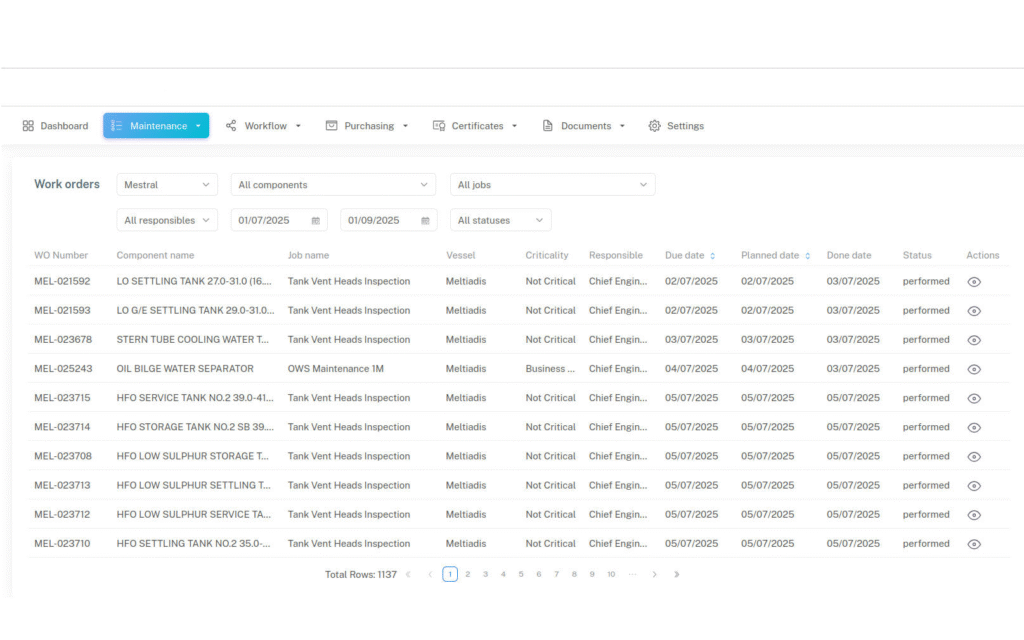Open the All jobs dropdown
This screenshot has height=640, width=1024.
click(552, 185)
